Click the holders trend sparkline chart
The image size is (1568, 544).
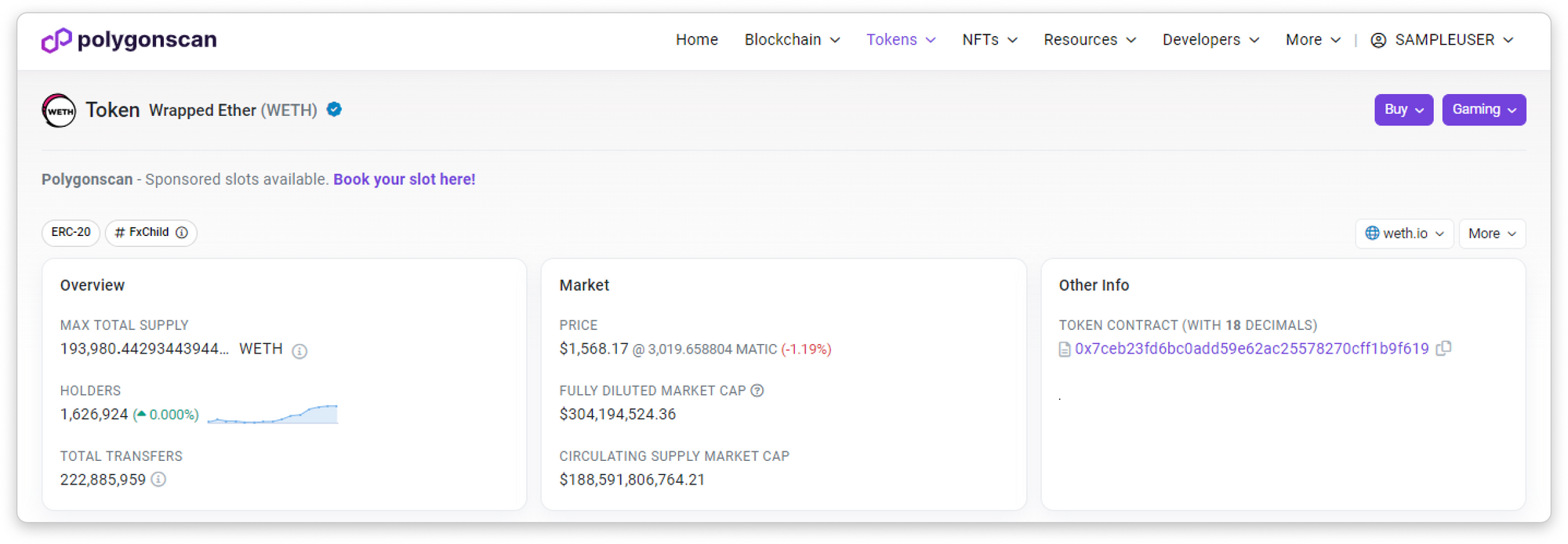point(273,415)
